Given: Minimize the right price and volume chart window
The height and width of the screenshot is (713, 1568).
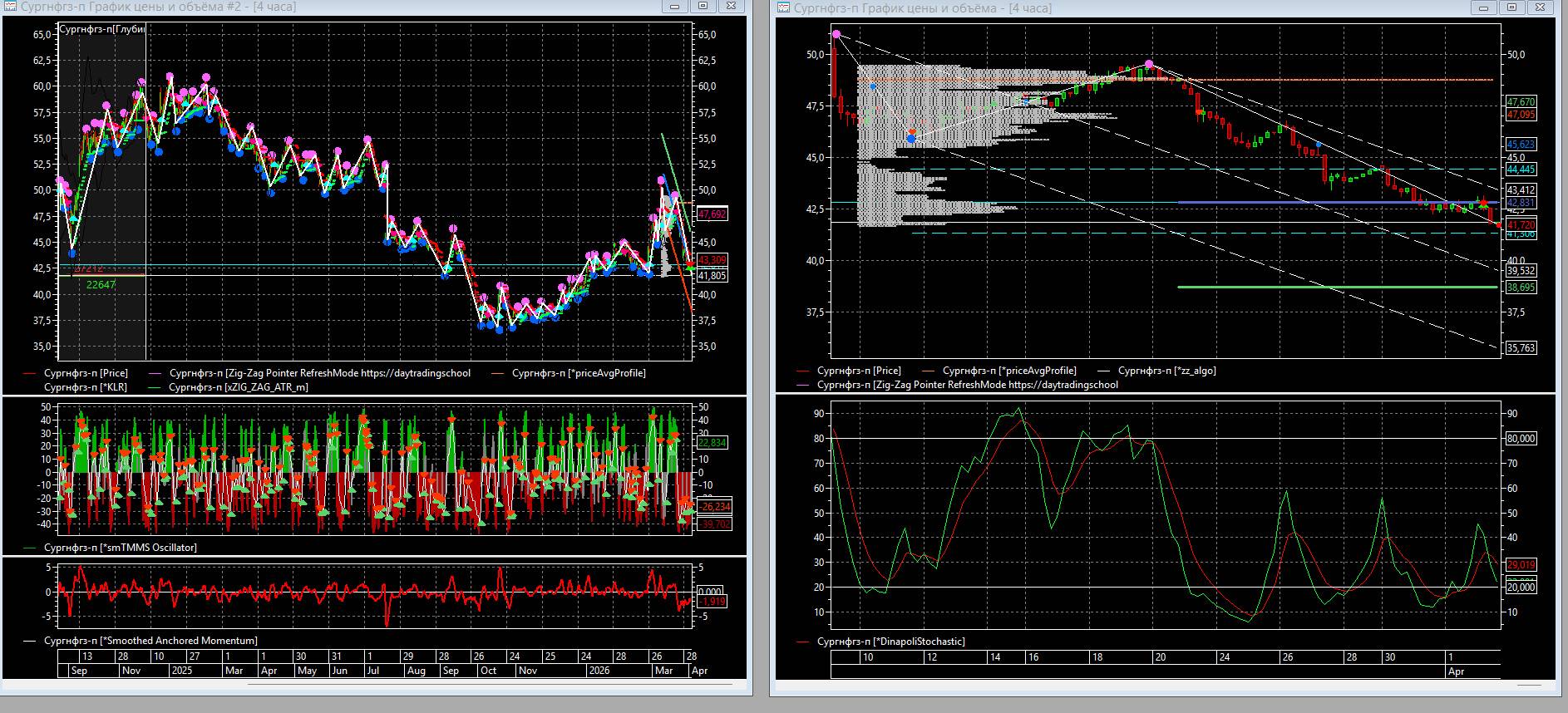Looking at the screenshot, I should (1484, 7).
